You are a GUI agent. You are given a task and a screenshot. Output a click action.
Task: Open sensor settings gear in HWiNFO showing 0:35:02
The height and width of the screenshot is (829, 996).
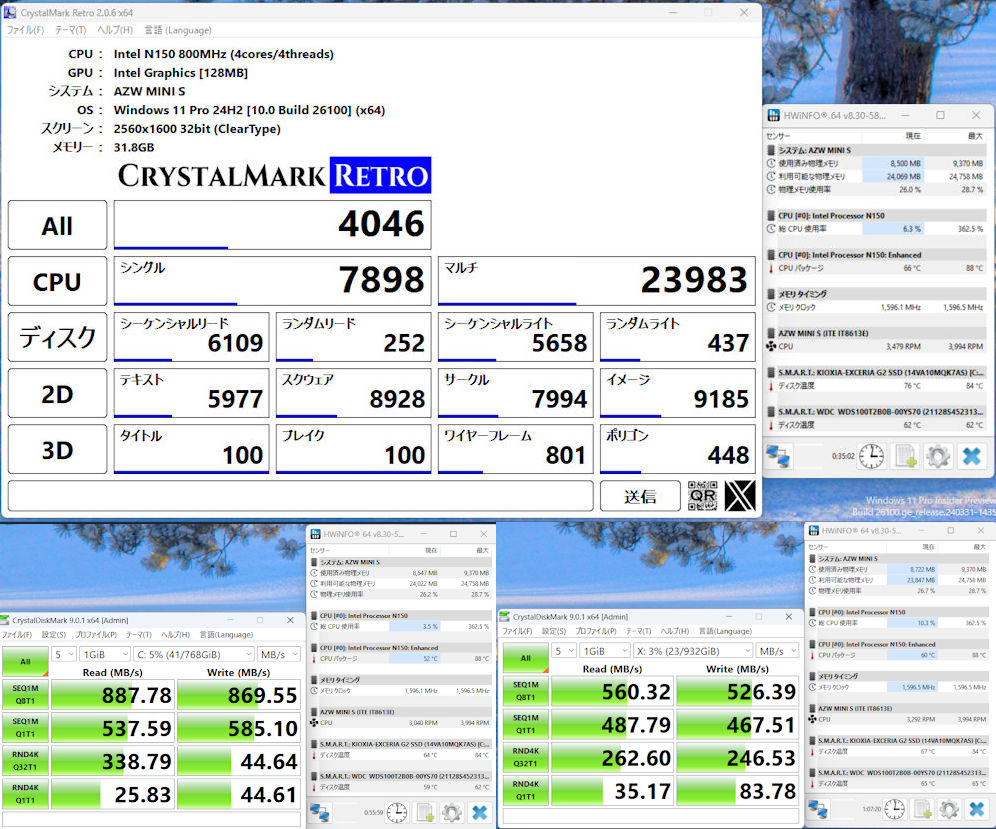(938, 455)
